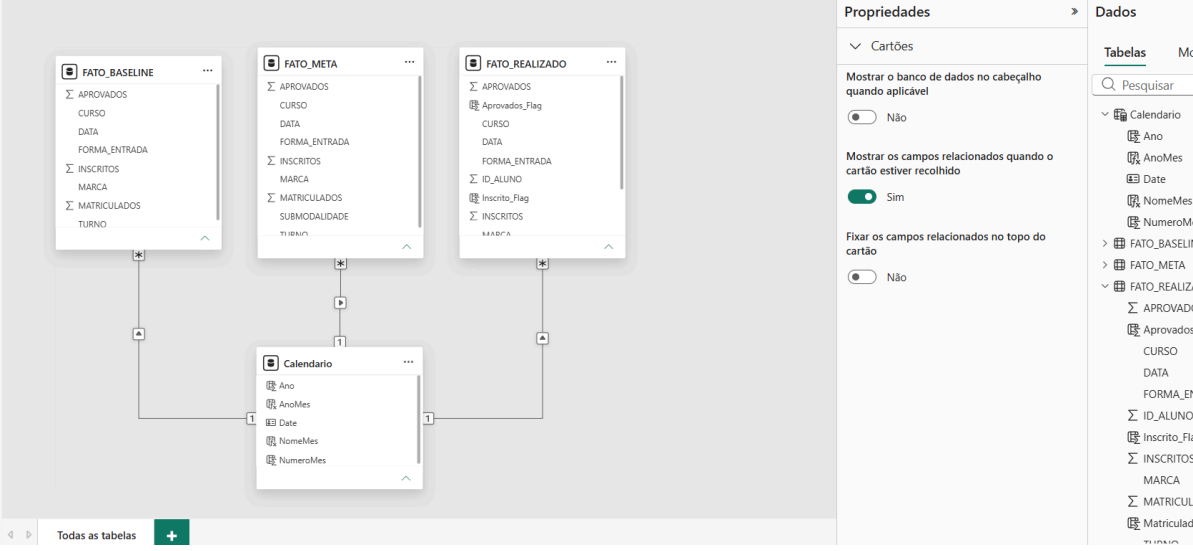Collapse the Propriedades pane with double chevron
The width and height of the screenshot is (1193, 551).
coord(1074,11)
